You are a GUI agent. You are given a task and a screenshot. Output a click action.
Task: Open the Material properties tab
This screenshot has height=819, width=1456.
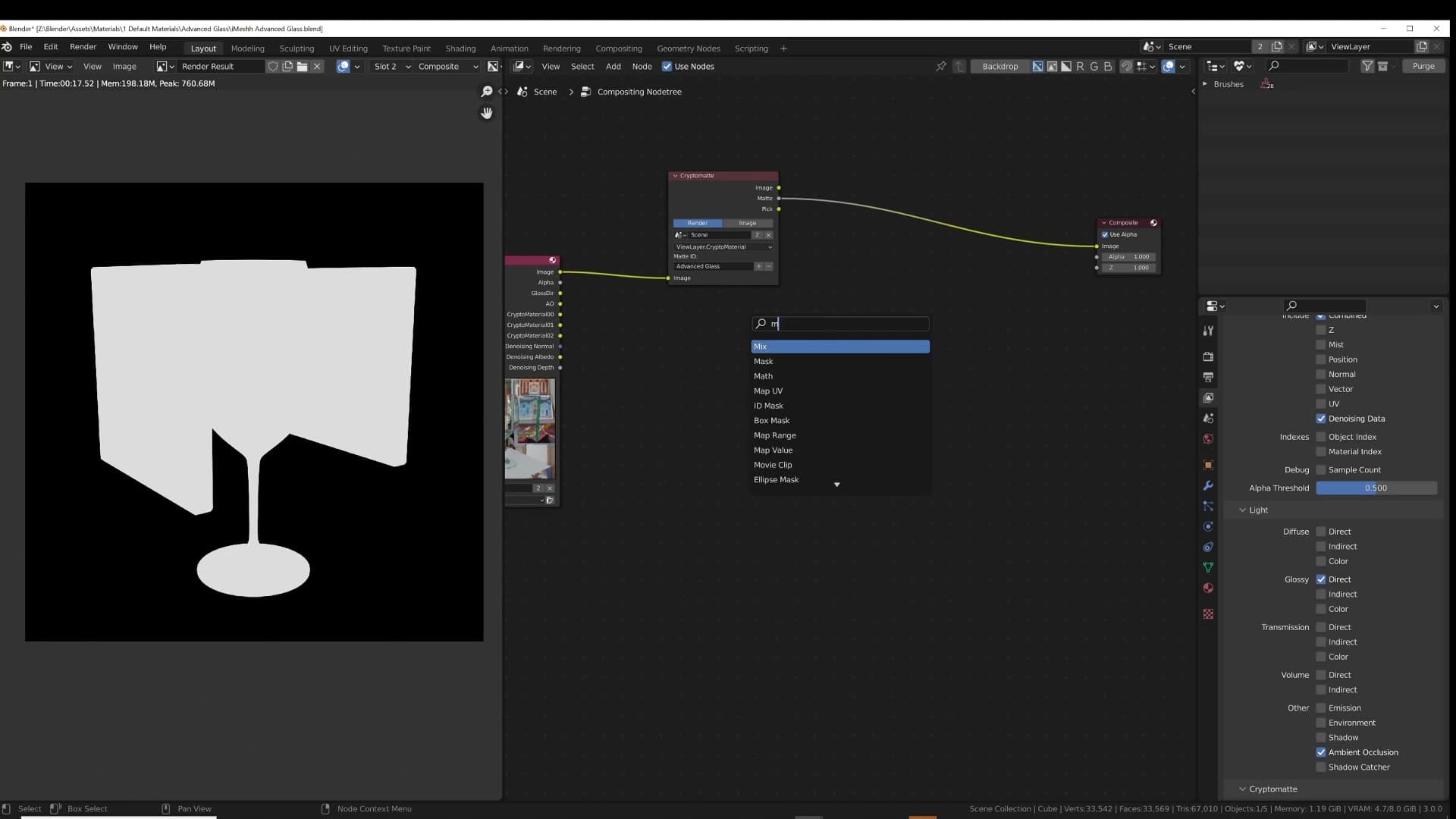pos(1208,588)
